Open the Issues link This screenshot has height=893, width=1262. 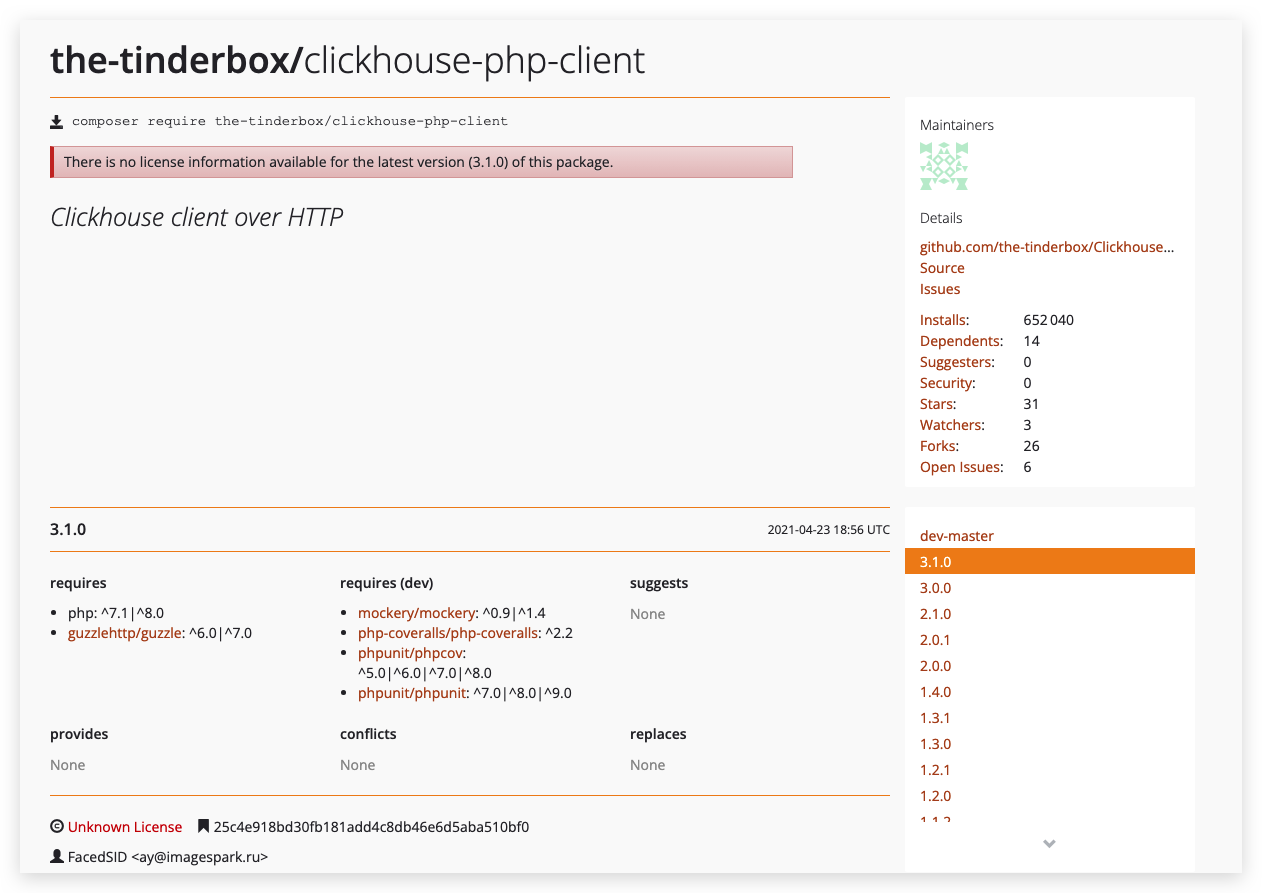[x=940, y=289]
